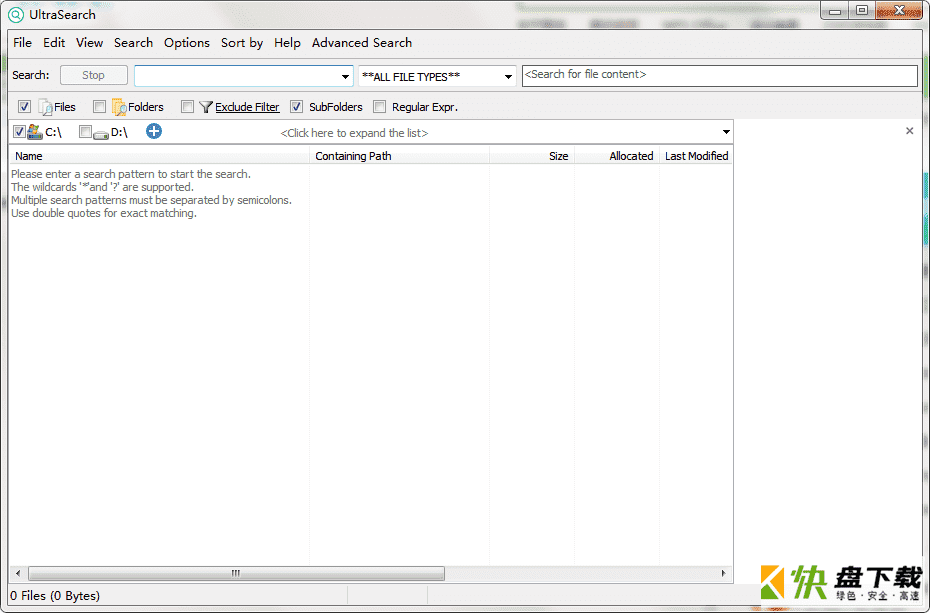Expand the drive list dropdown arrow
Viewport: 930px width, 613px height.
726,132
